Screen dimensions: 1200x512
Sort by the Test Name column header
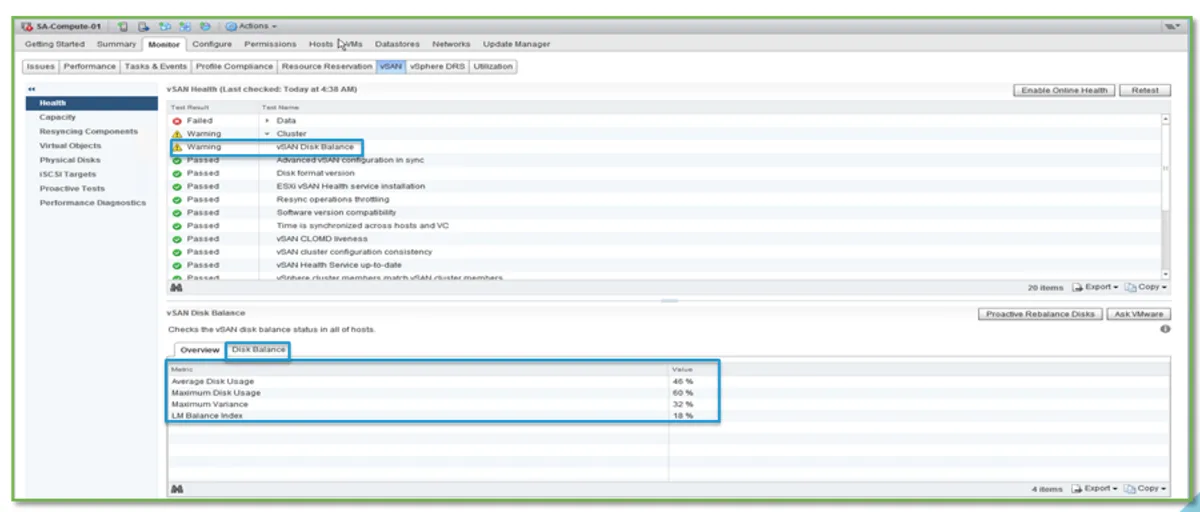709,106
